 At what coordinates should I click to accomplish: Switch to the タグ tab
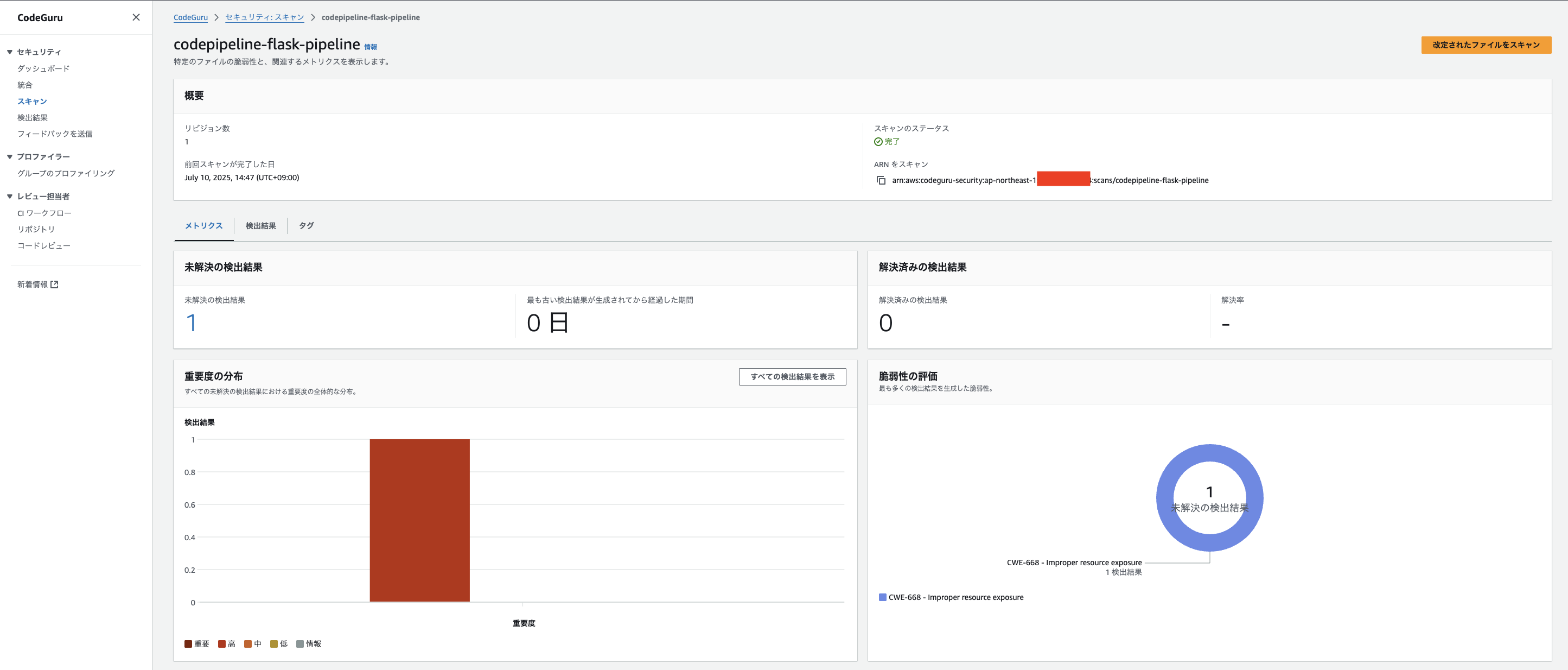[x=306, y=225]
